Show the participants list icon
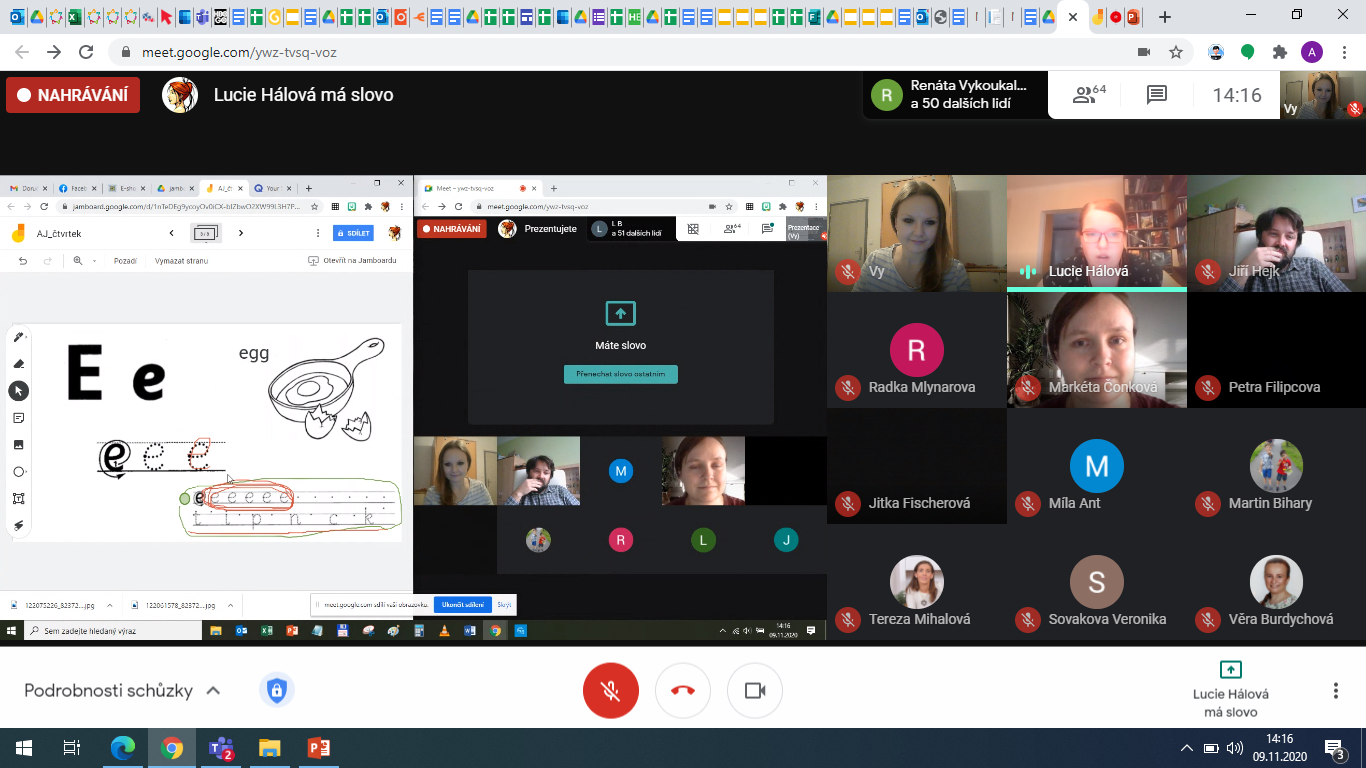This screenshot has height=768, width=1366. point(1088,95)
